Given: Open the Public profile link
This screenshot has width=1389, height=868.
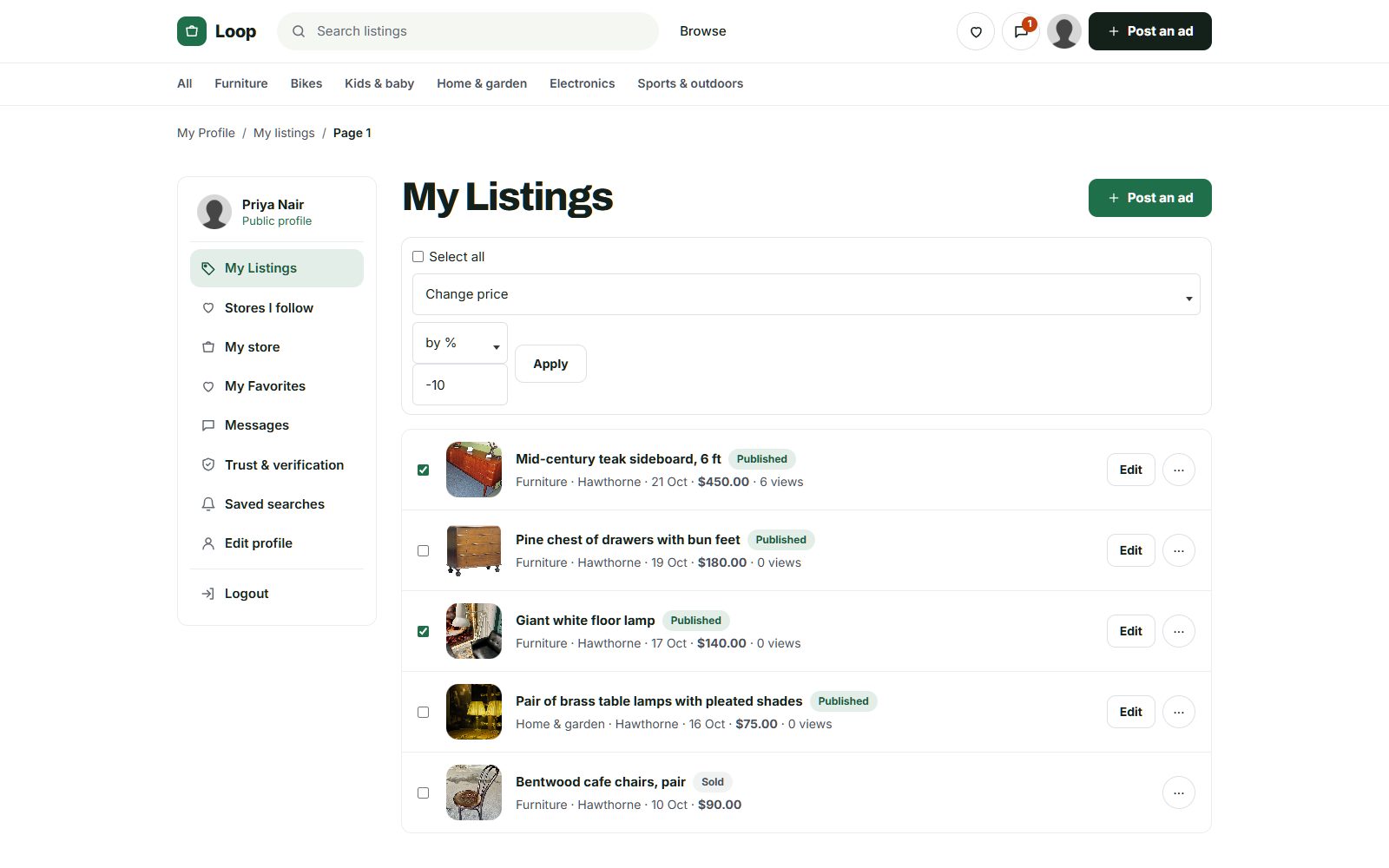Looking at the screenshot, I should click(277, 221).
